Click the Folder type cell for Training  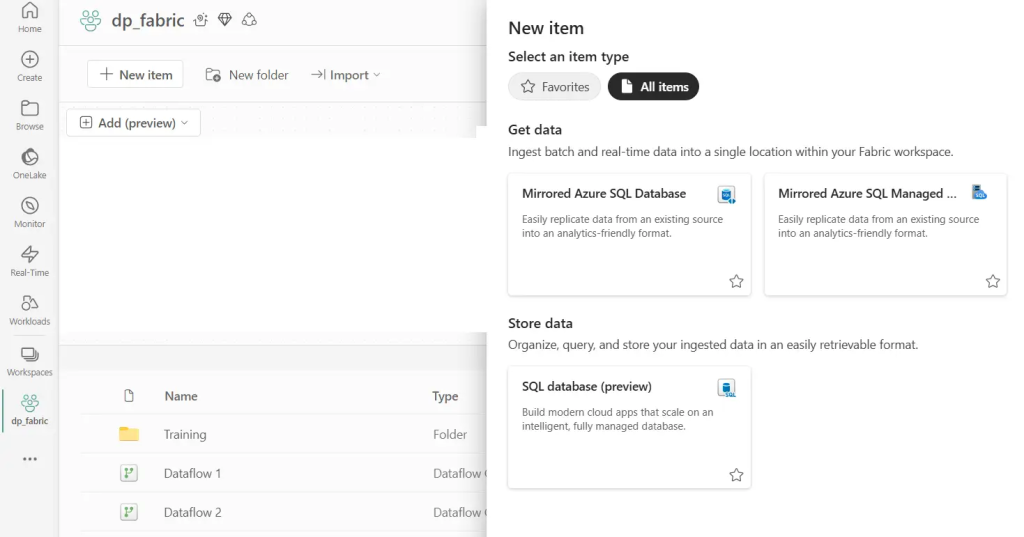coord(450,434)
